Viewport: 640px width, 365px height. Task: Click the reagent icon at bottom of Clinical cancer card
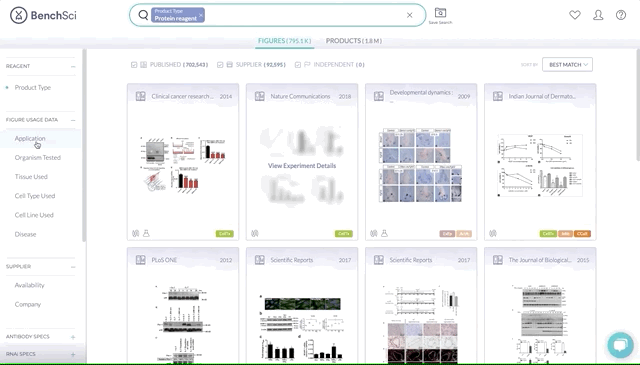tap(136, 234)
